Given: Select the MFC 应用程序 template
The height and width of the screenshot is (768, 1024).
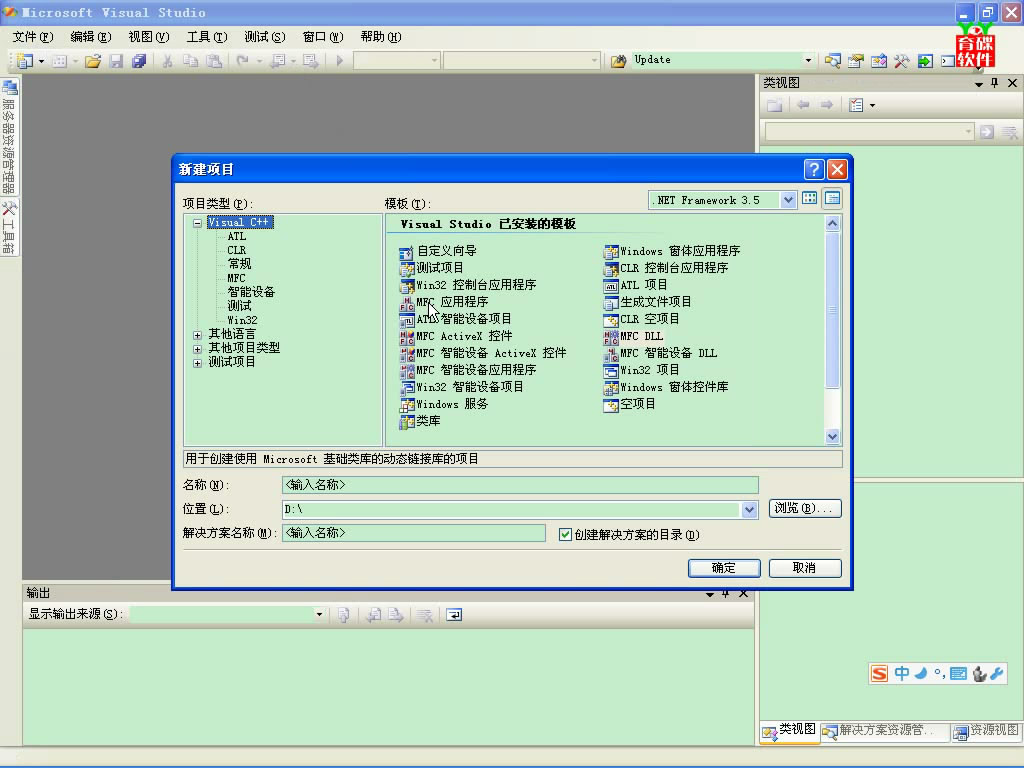Looking at the screenshot, I should (x=444, y=302).
